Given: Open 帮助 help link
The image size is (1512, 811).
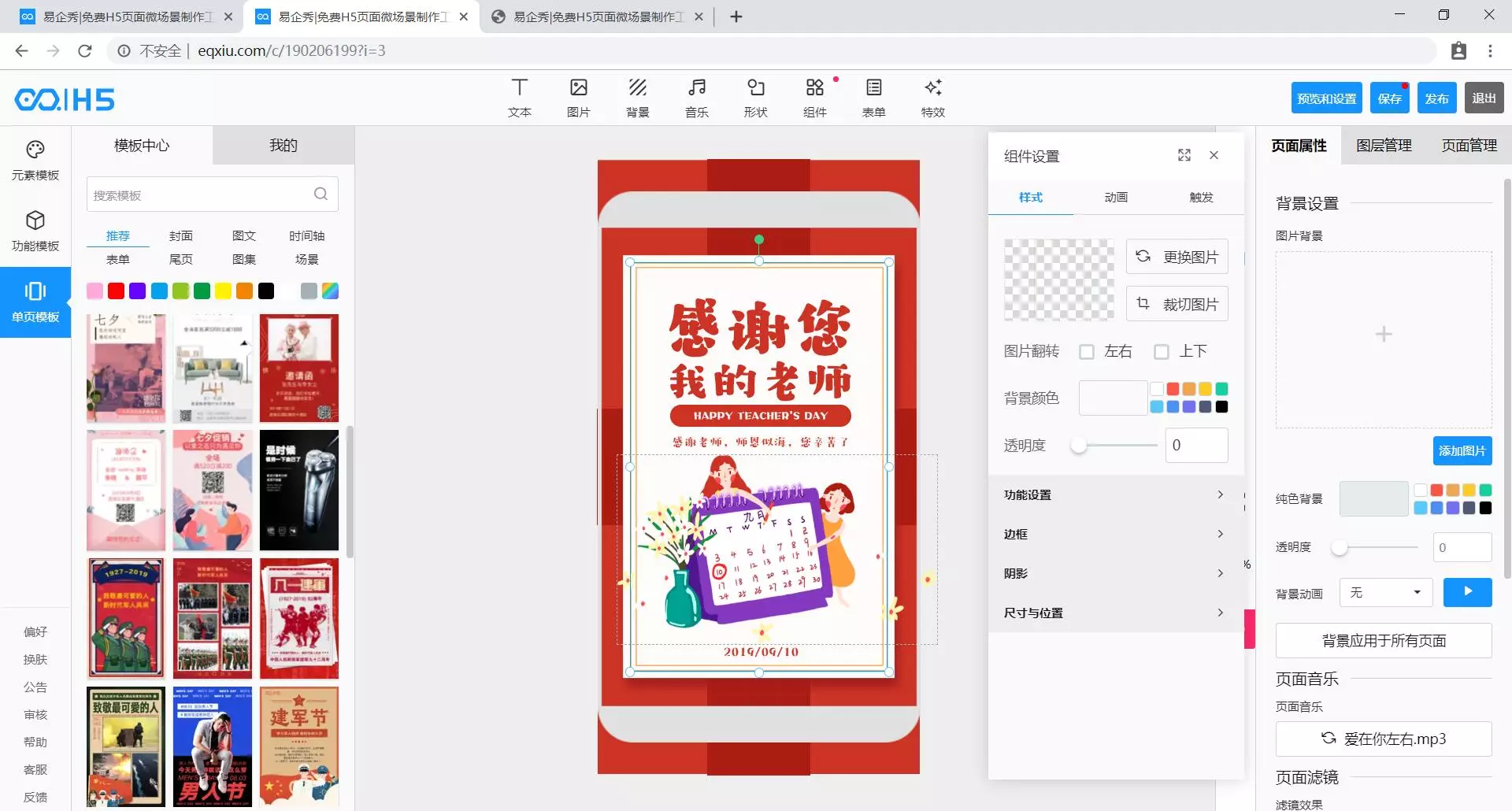Looking at the screenshot, I should (35, 742).
